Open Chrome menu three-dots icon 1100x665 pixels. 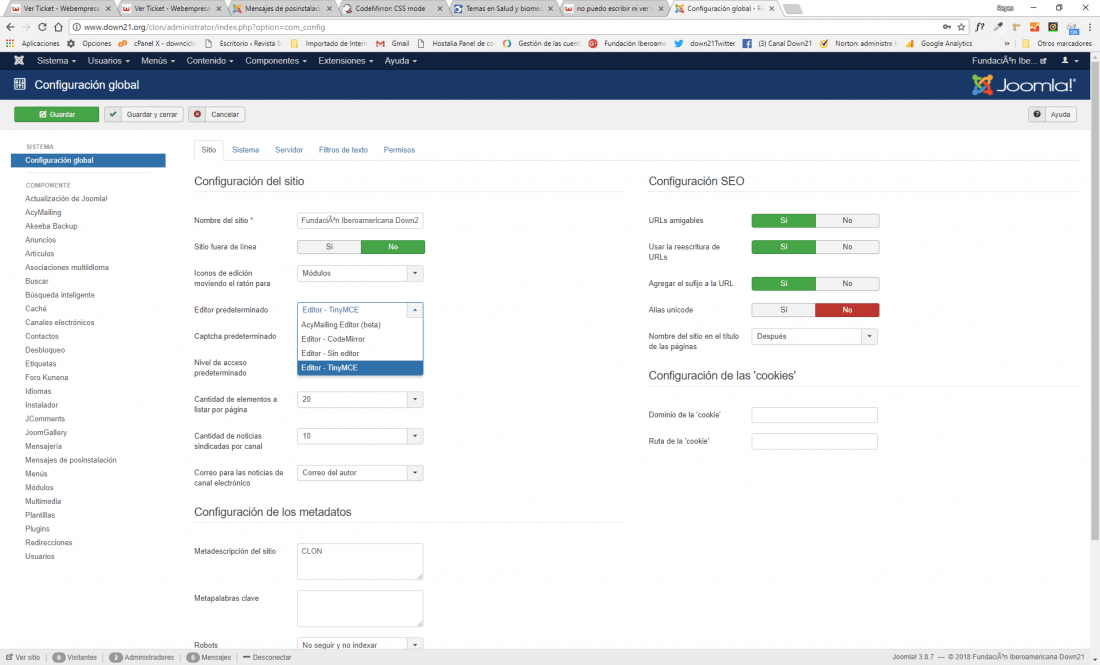(1090, 27)
